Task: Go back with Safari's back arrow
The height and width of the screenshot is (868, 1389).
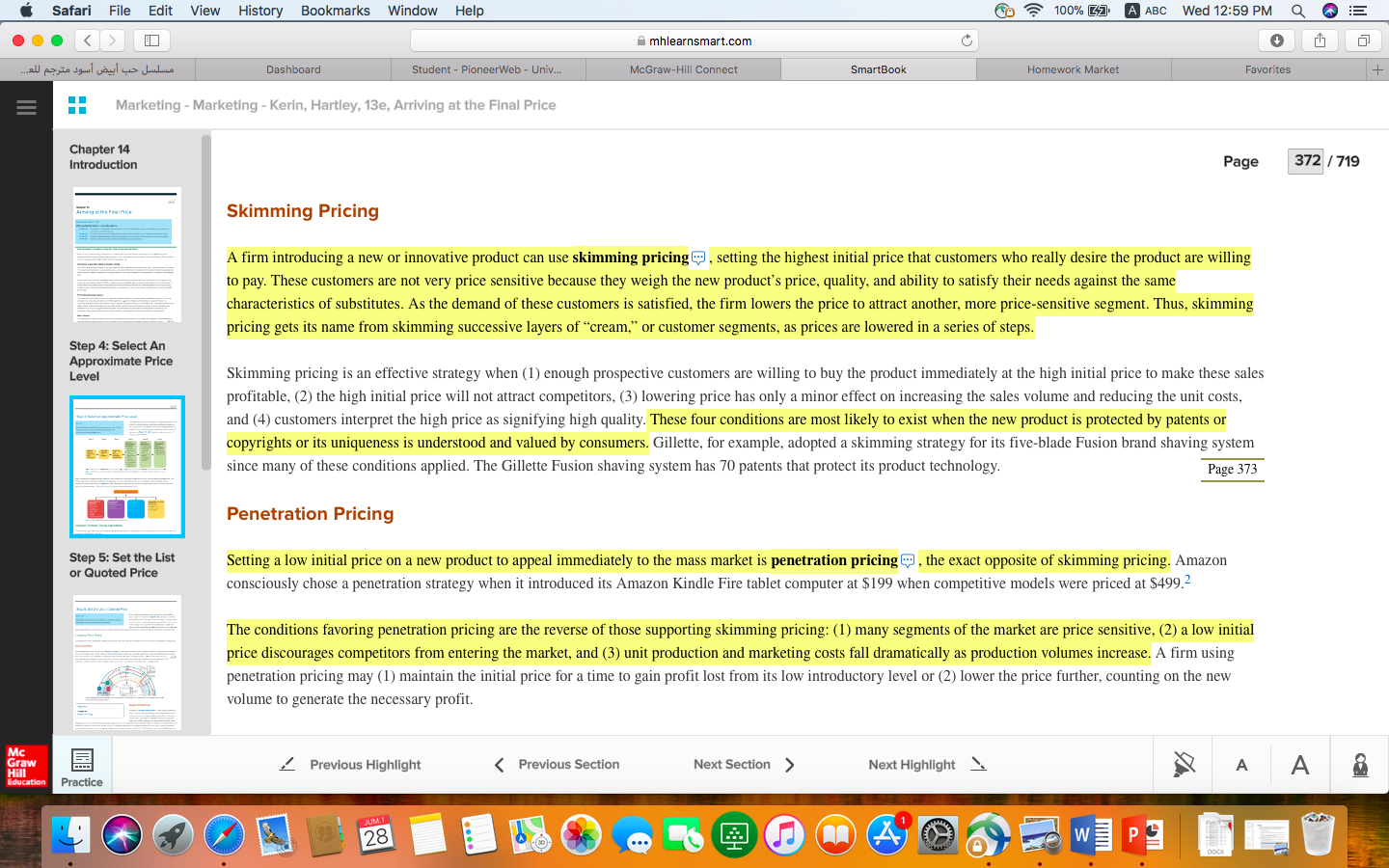Action: coord(88,41)
